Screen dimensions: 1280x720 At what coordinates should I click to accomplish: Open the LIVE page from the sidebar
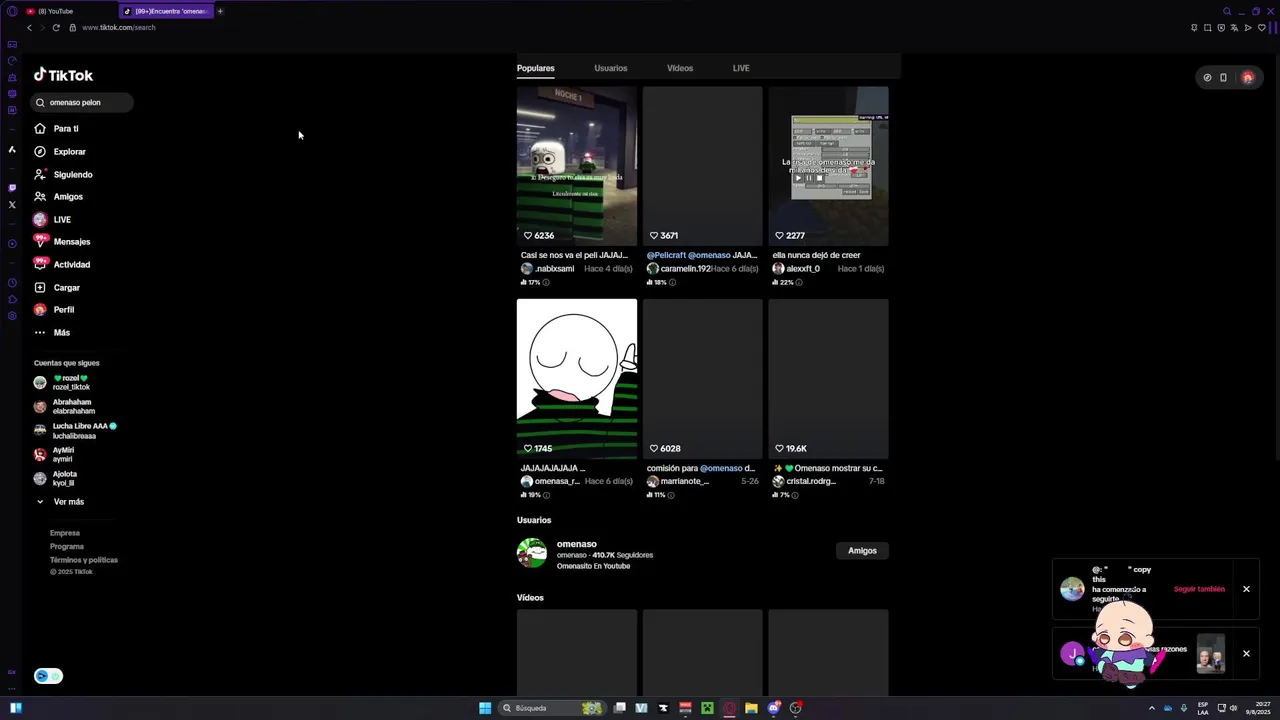click(x=52, y=219)
